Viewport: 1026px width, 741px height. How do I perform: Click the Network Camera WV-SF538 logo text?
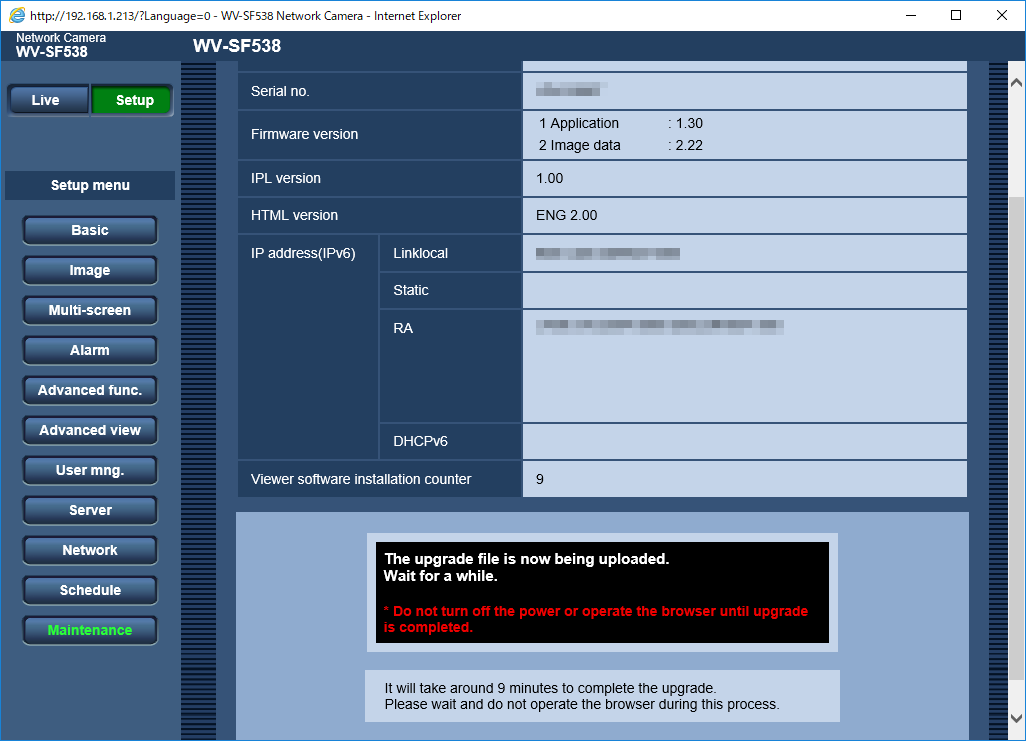61,45
